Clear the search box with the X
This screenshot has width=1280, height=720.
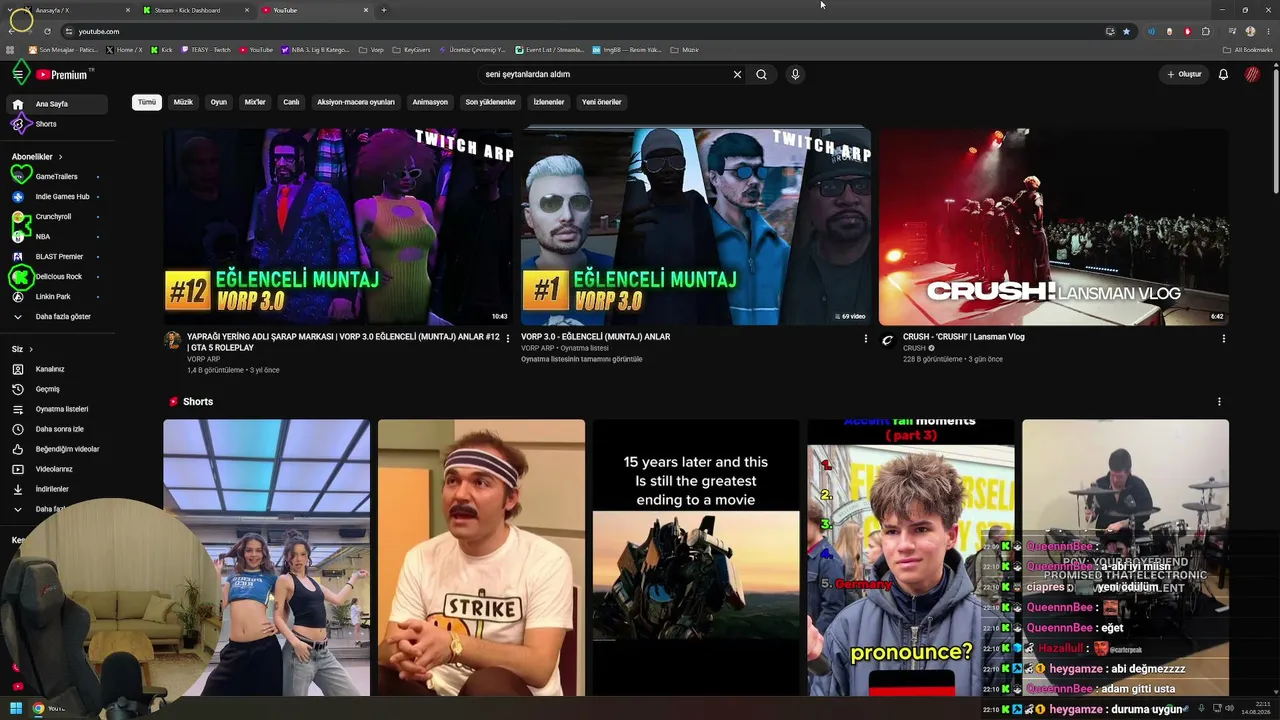738,74
